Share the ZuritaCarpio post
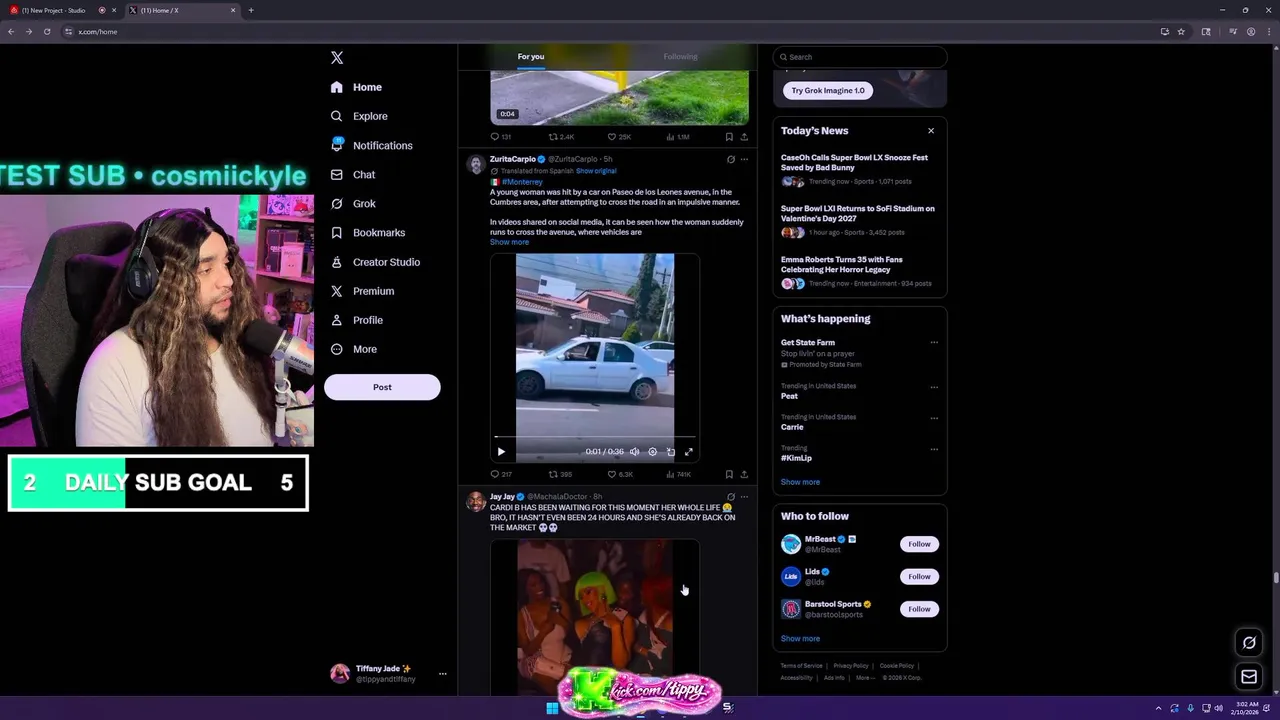 744,474
